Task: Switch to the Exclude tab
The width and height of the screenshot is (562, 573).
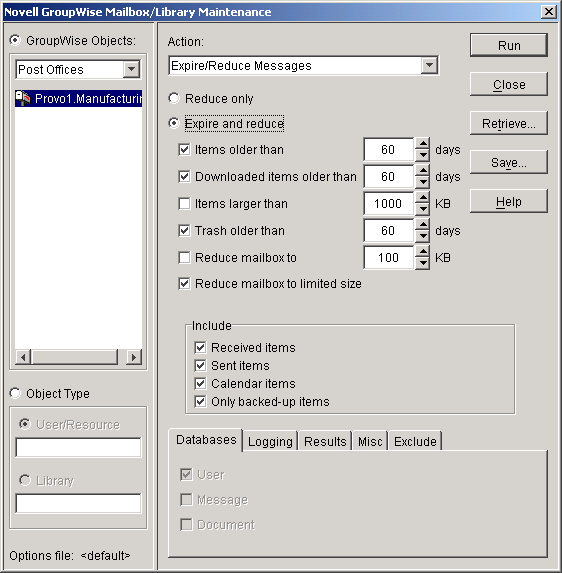Action: (x=415, y=441)
